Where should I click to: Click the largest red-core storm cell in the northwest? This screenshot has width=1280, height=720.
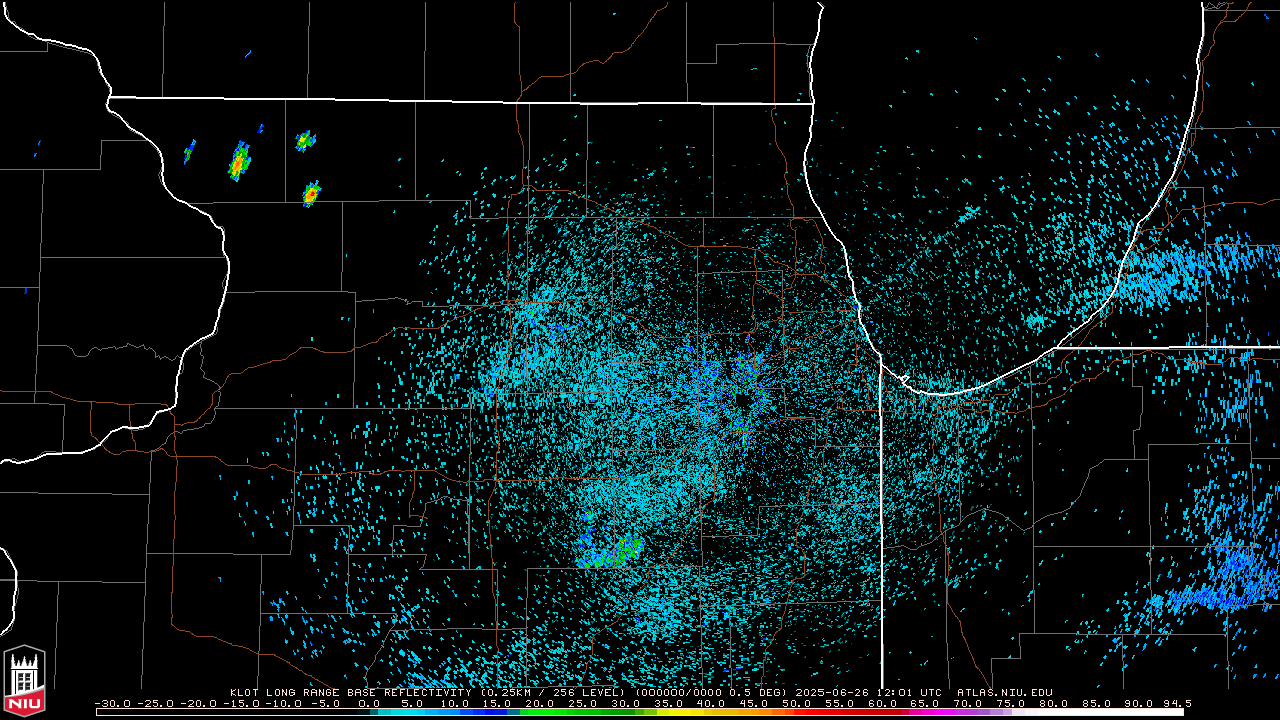click(238, 161)
